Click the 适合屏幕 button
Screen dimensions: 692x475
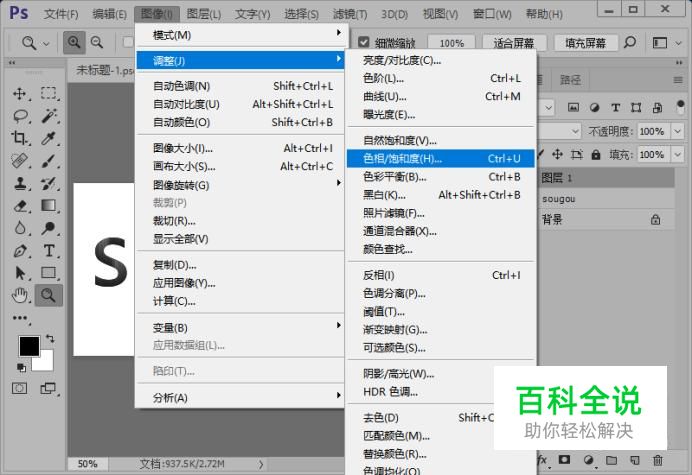click(514, 43)
